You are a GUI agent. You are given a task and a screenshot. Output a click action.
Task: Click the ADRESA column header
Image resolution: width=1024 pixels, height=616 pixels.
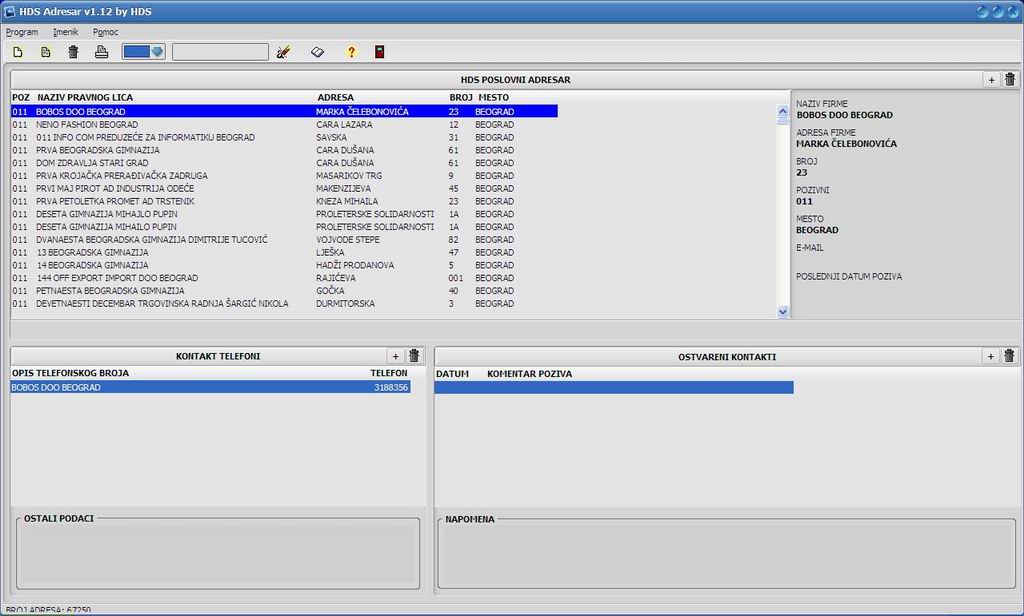click(336, 97)
